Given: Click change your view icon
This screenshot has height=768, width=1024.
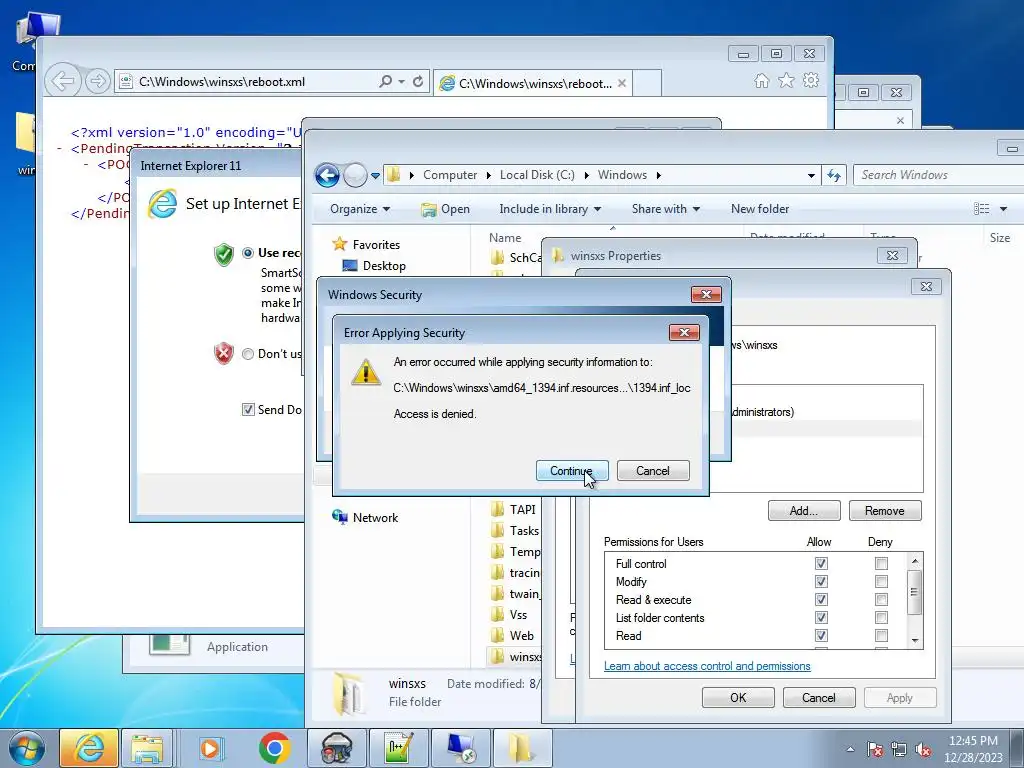Looking at the screenshot, I should tap(982, 209).
